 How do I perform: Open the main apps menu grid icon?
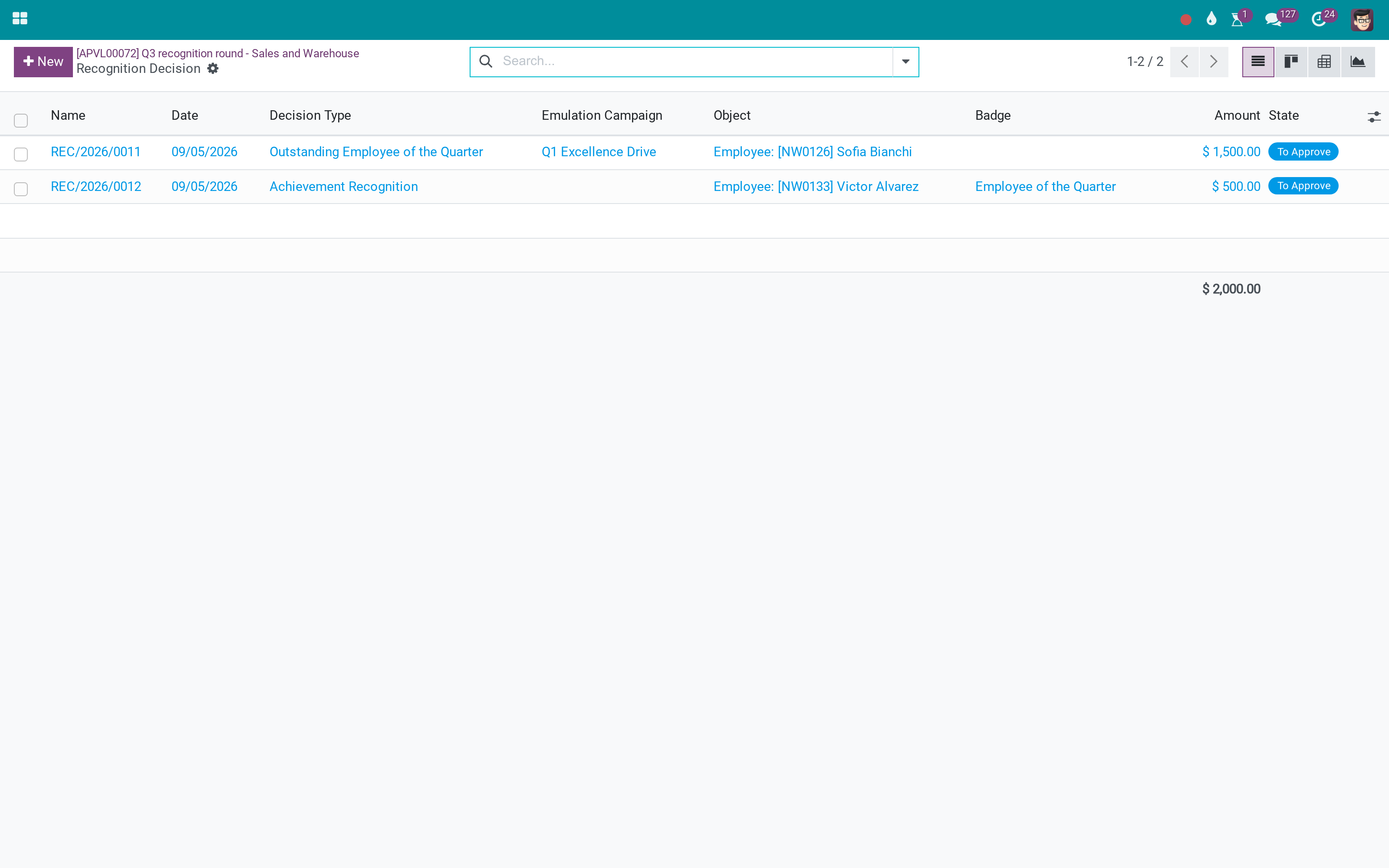pyautogui.click(x=20, y=19)
